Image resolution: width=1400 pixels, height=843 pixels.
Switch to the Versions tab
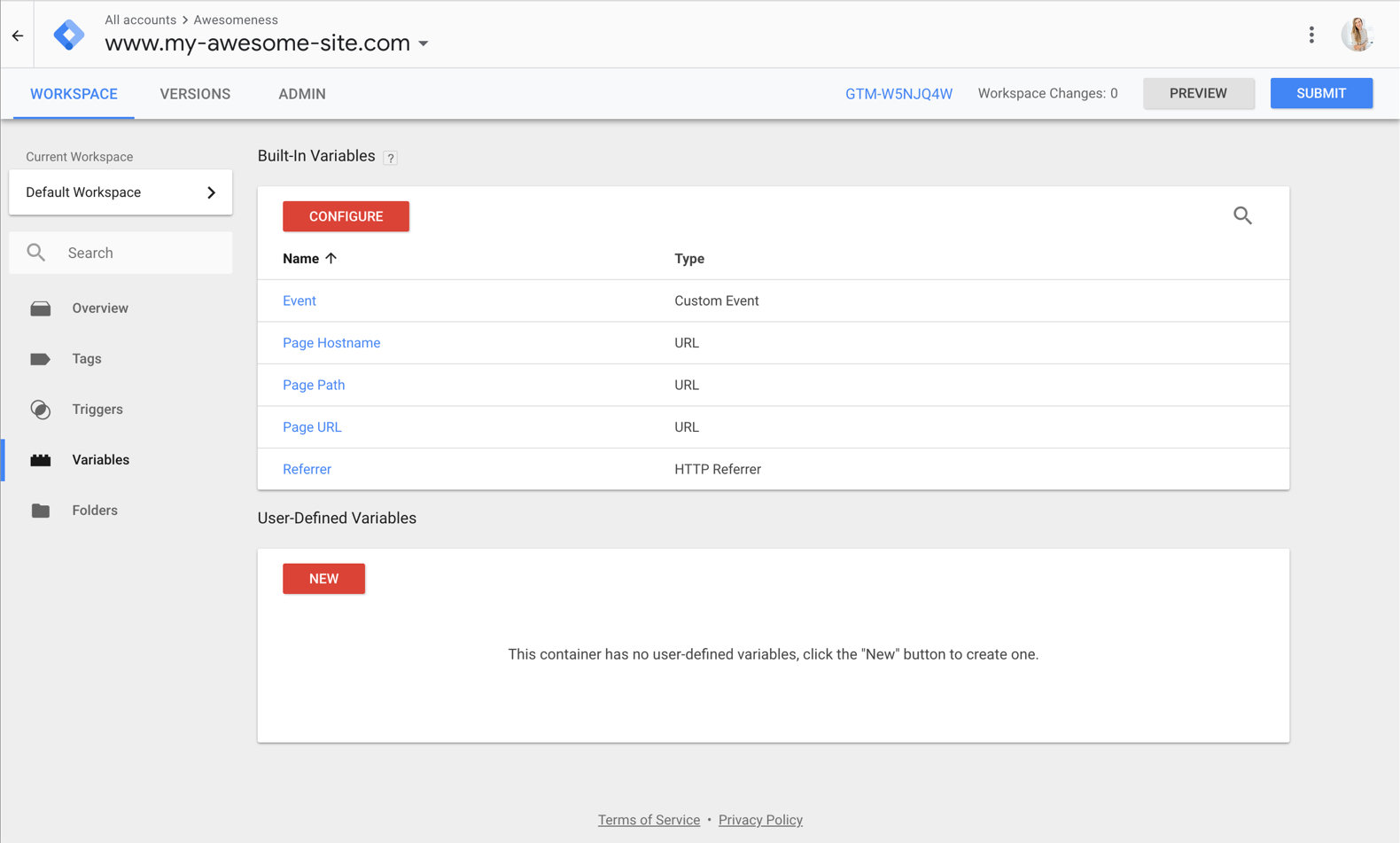pyautogui.click(x=195, y=94)
